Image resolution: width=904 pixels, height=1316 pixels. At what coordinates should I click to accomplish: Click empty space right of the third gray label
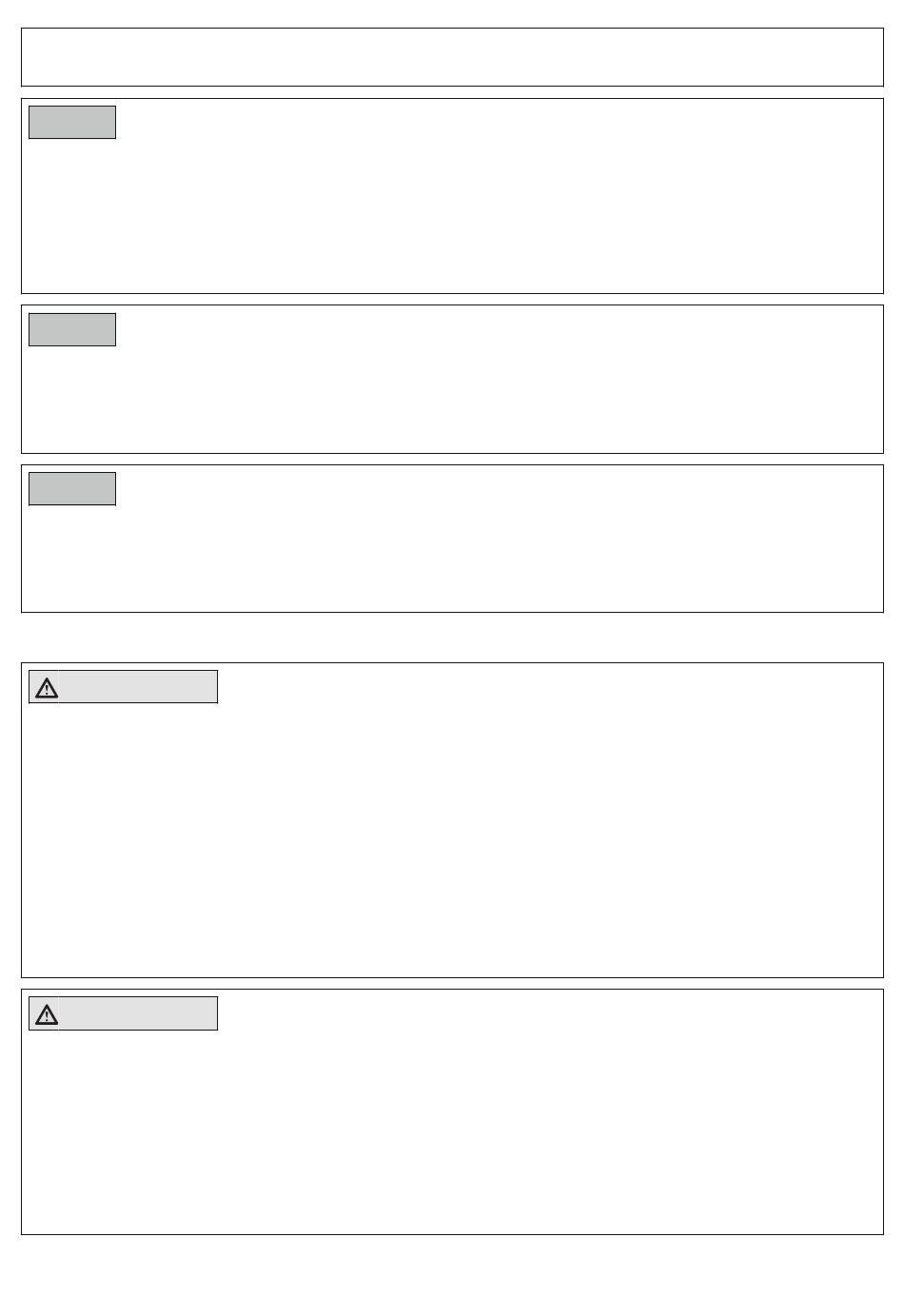(498, 488)
